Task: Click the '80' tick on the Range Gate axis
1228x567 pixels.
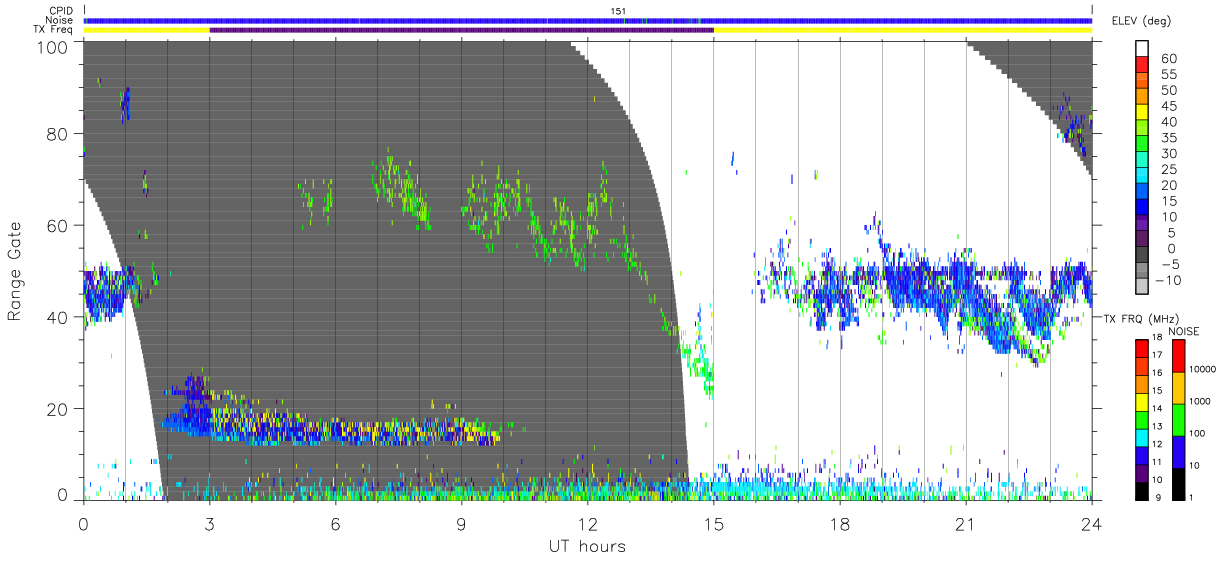Action: coord(56,134)
